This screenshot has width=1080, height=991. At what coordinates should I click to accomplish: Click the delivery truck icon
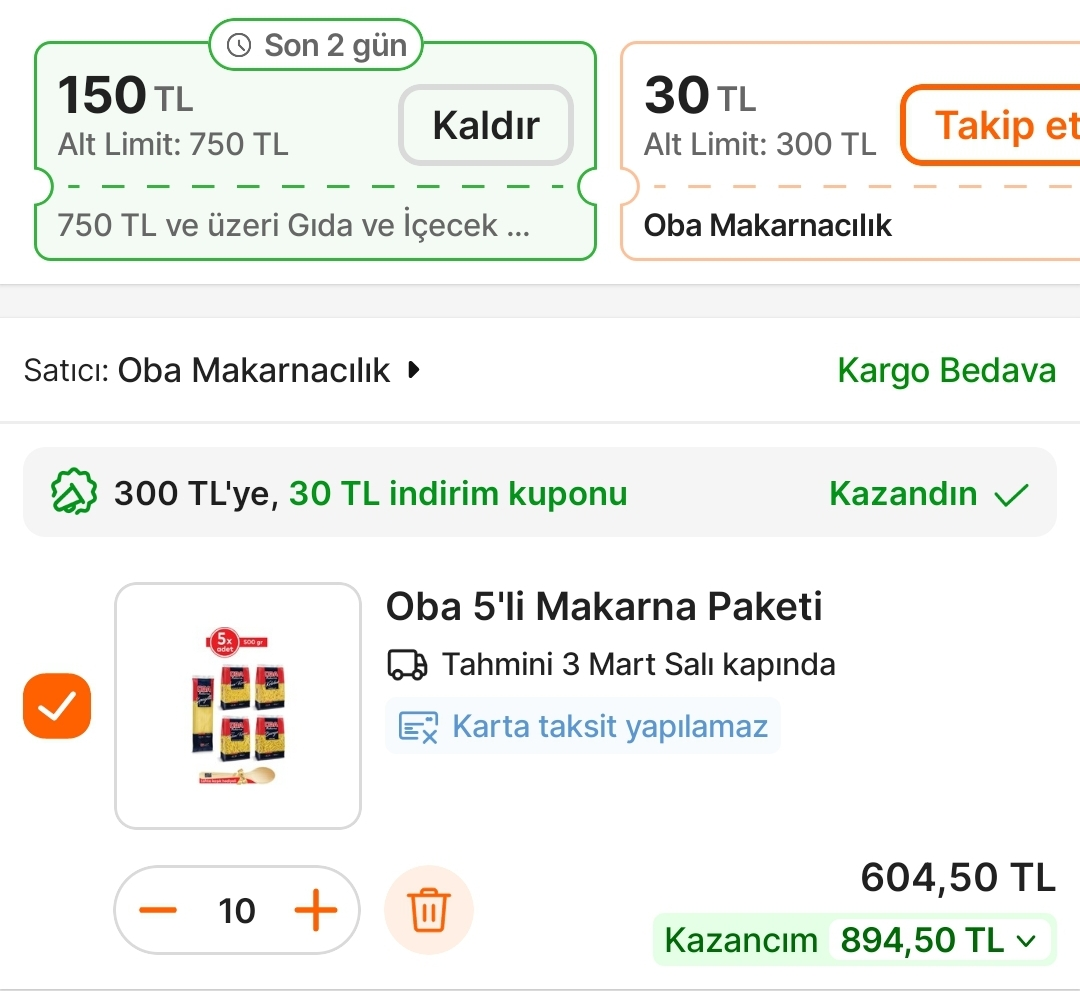point(405,663)
